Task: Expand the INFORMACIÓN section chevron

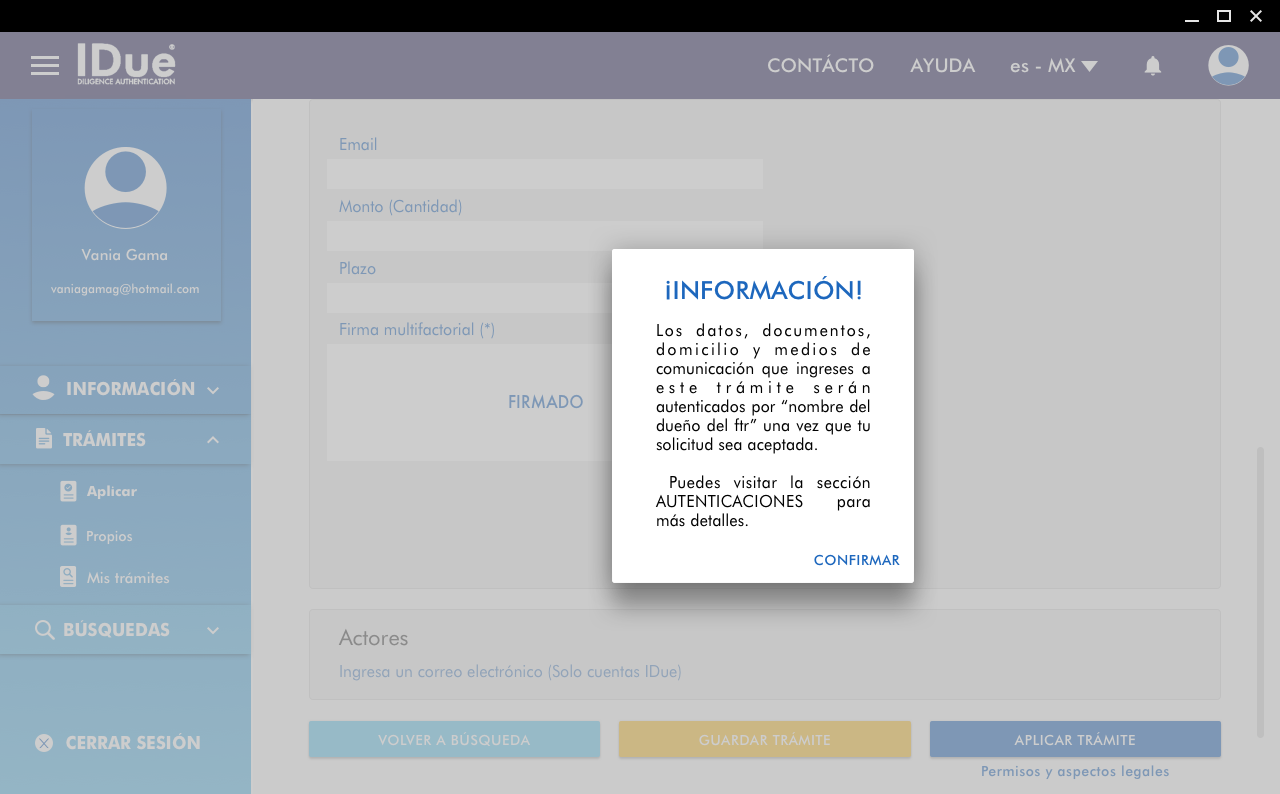Action: point(213,390)
